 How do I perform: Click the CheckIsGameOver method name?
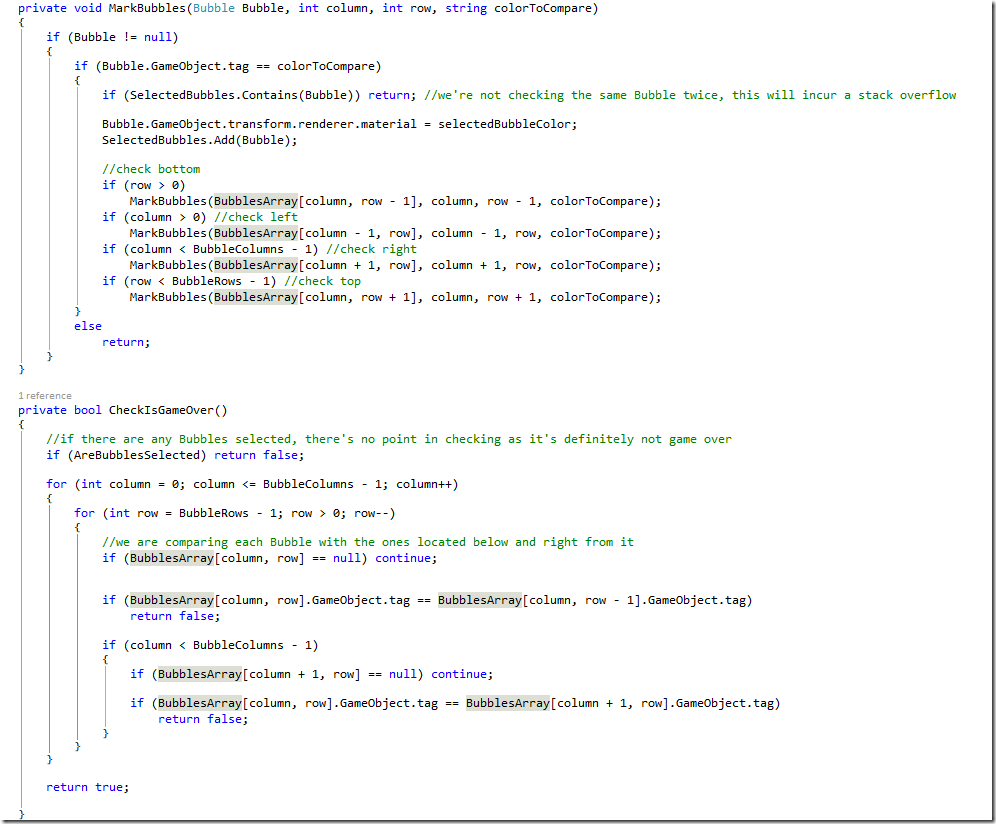pos(162,409)
